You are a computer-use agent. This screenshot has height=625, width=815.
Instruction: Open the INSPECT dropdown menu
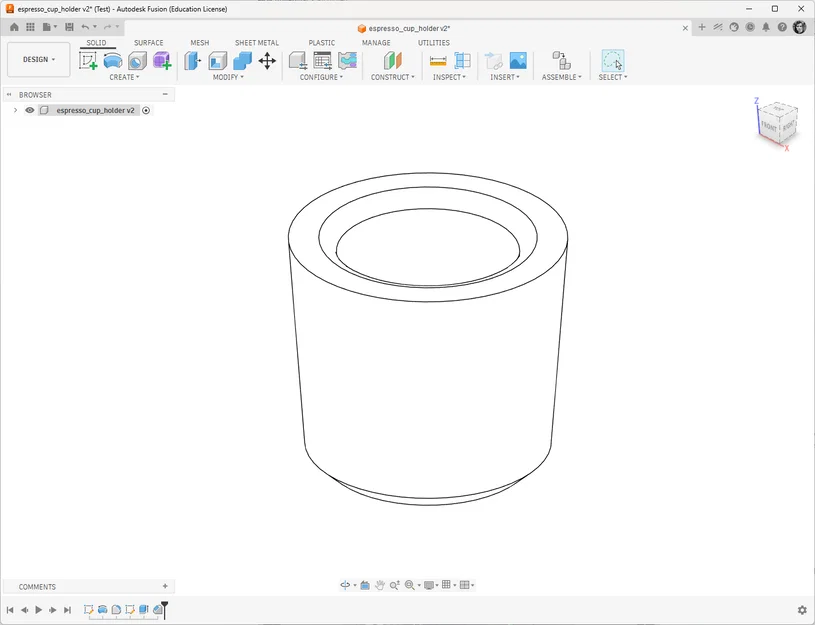pyautogui.click(x=449, y=77)
